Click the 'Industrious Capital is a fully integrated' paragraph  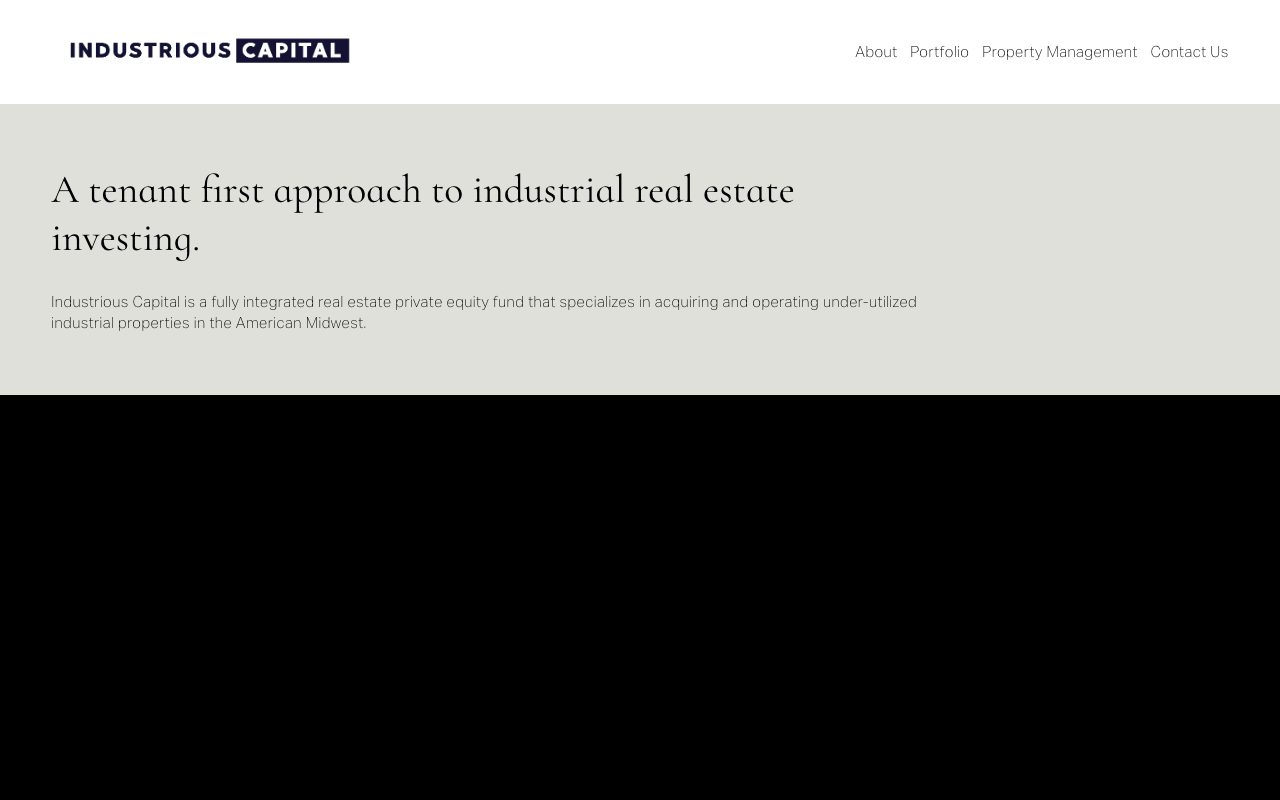click(484, 312)
